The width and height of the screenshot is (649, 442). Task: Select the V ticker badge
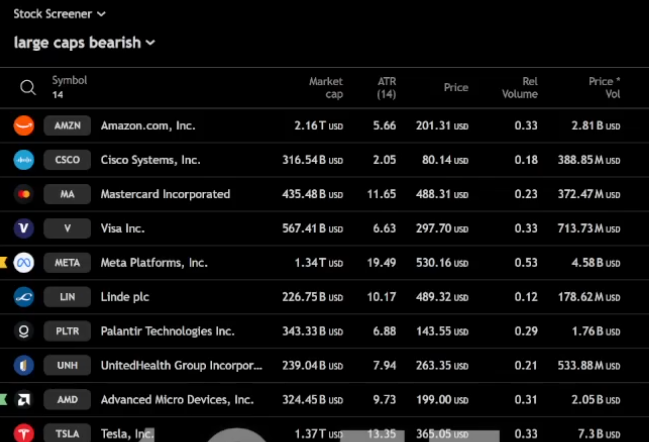67,228
